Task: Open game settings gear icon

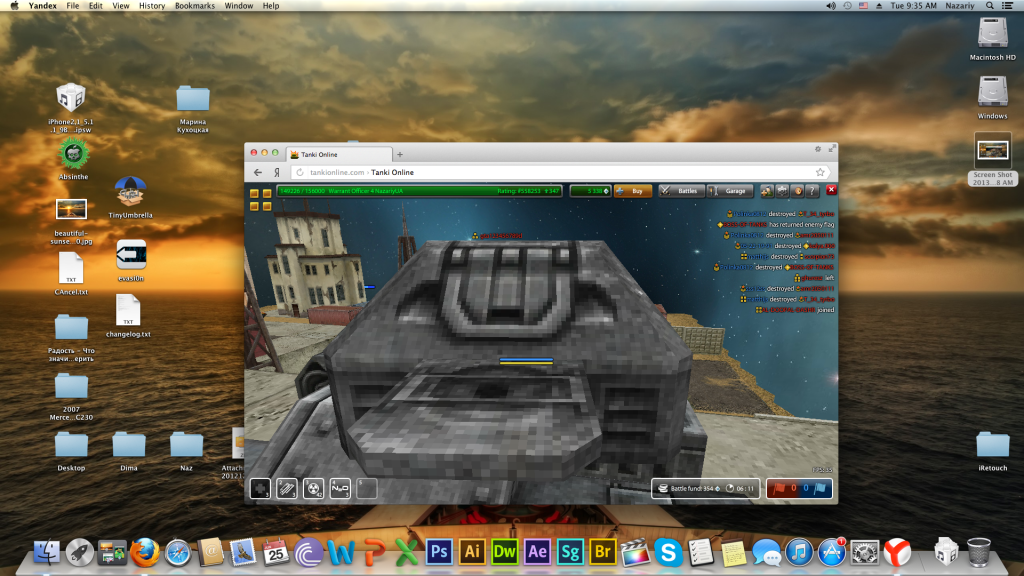Action: point(782,190)
